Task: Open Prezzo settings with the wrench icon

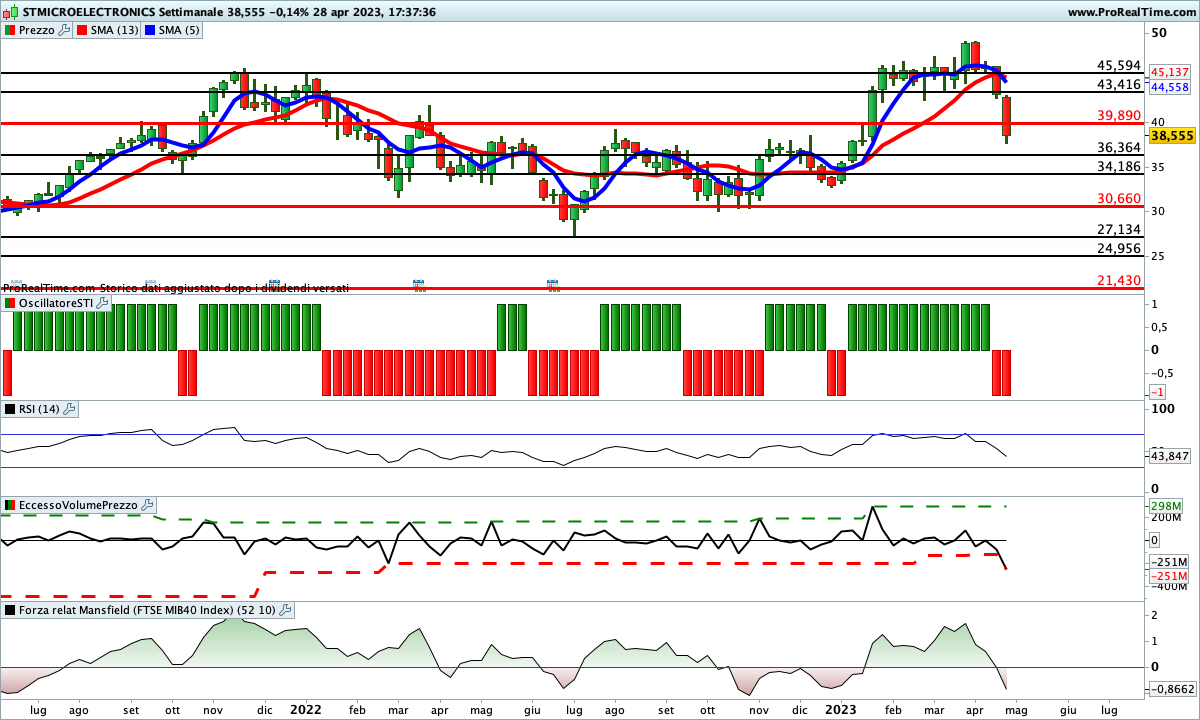Action: click(x=64, y=30)
